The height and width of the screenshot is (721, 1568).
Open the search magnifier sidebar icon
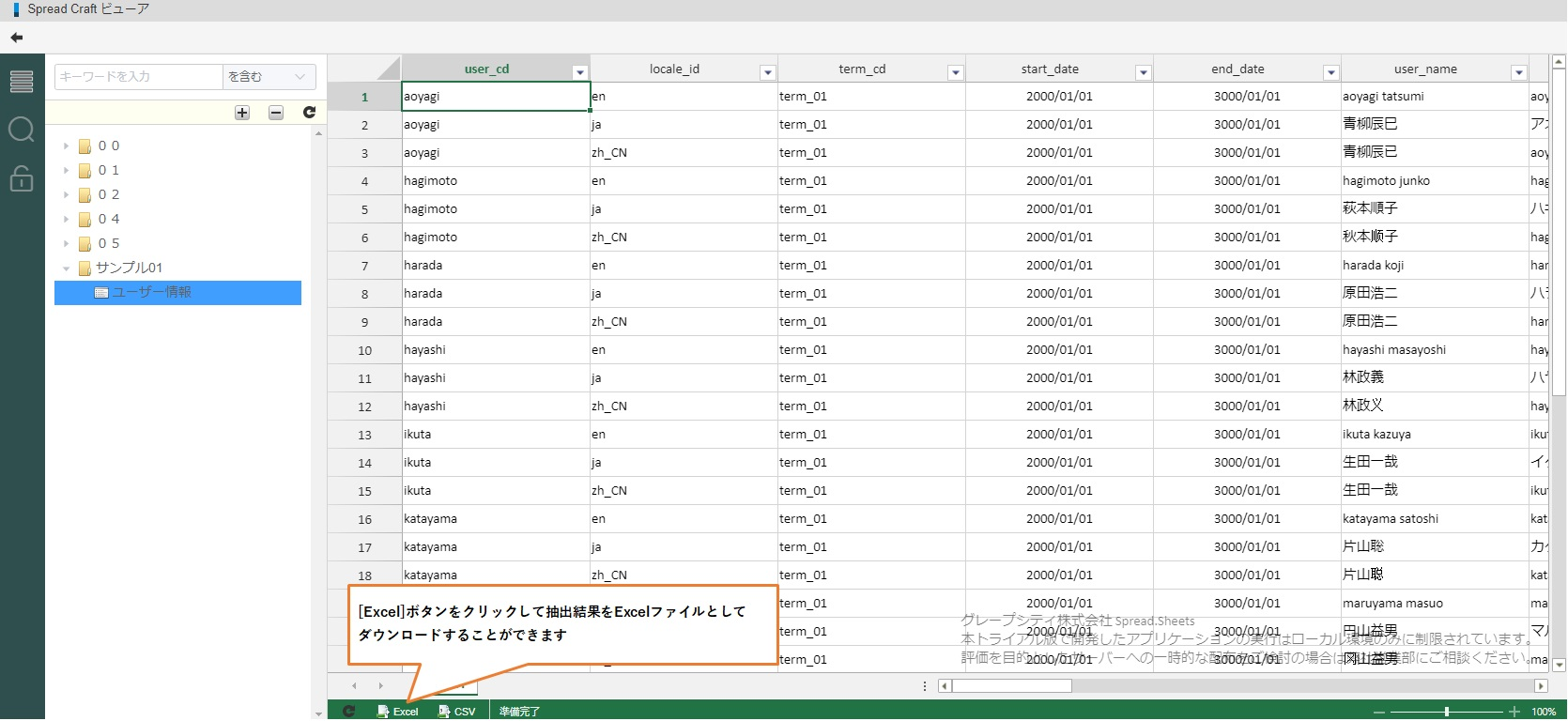[x=22, y=130]
